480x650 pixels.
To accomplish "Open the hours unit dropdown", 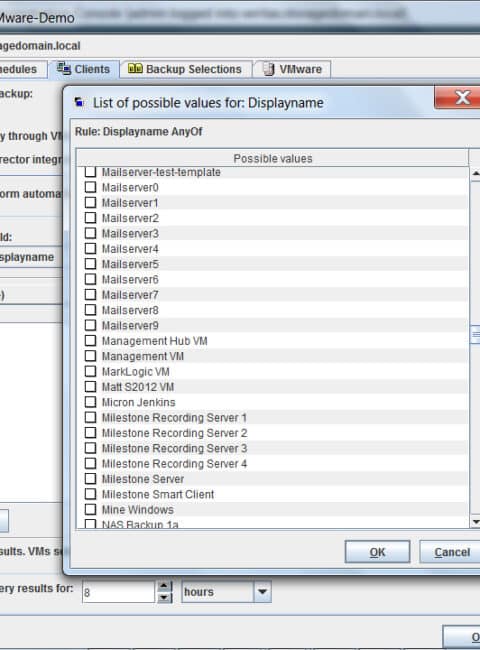I will 262,592.
